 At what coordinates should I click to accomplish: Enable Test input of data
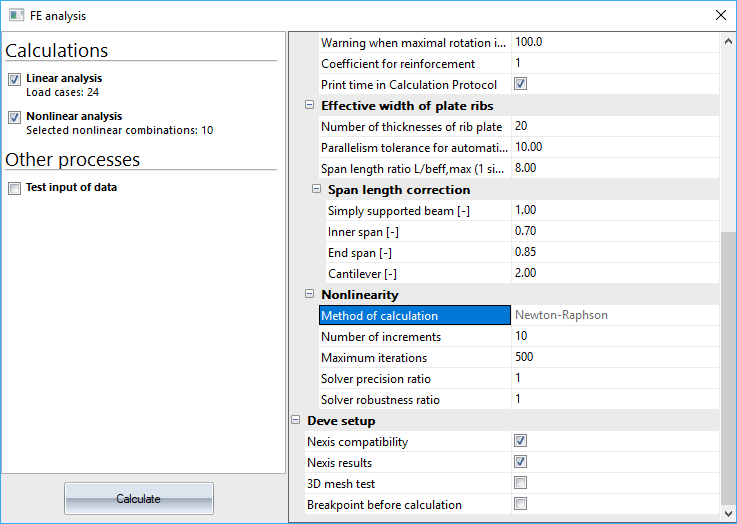[14, 188]
